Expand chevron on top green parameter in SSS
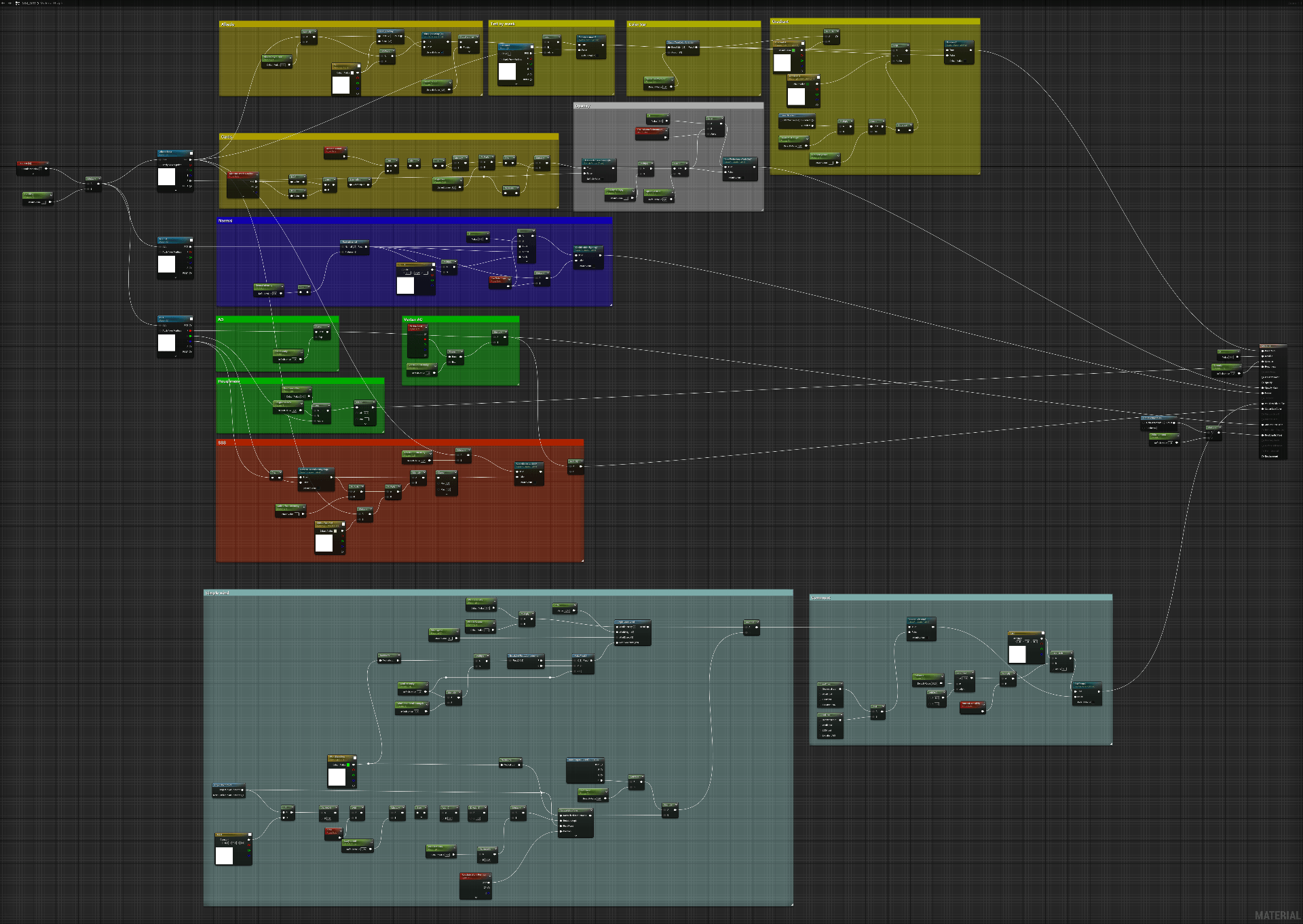This screenshot has width=1303, height=924. (x=430, y=454)
